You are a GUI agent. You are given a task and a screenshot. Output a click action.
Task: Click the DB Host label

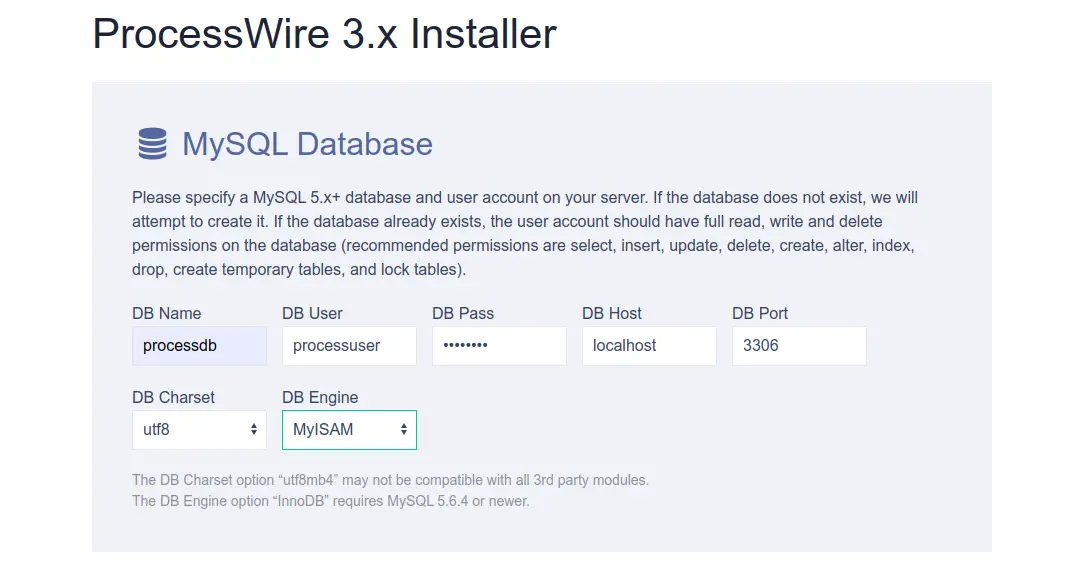pos(612,314)
